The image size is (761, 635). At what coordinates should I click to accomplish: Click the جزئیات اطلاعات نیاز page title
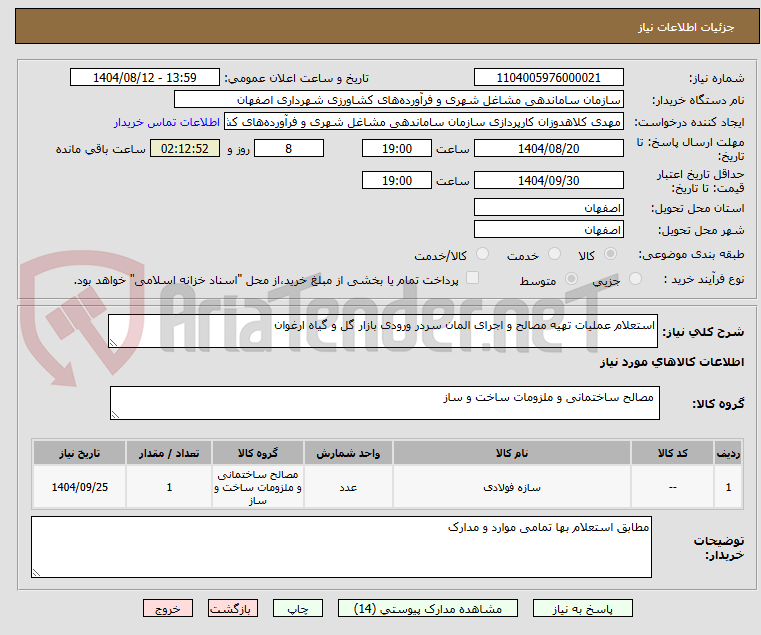click(685, 27)
